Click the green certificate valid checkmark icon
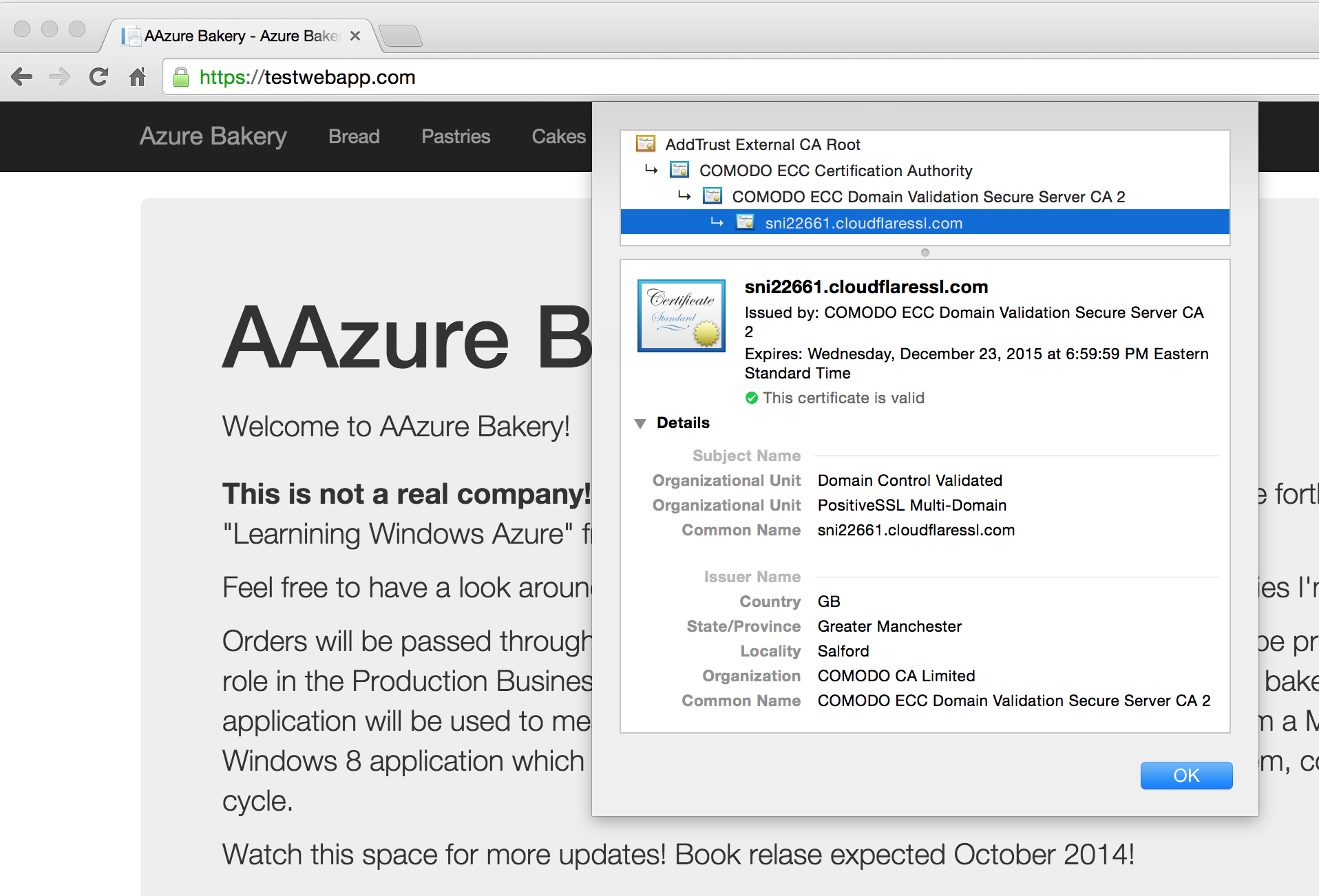Viewport: 1319px width, 896px height. click(752, 398)
